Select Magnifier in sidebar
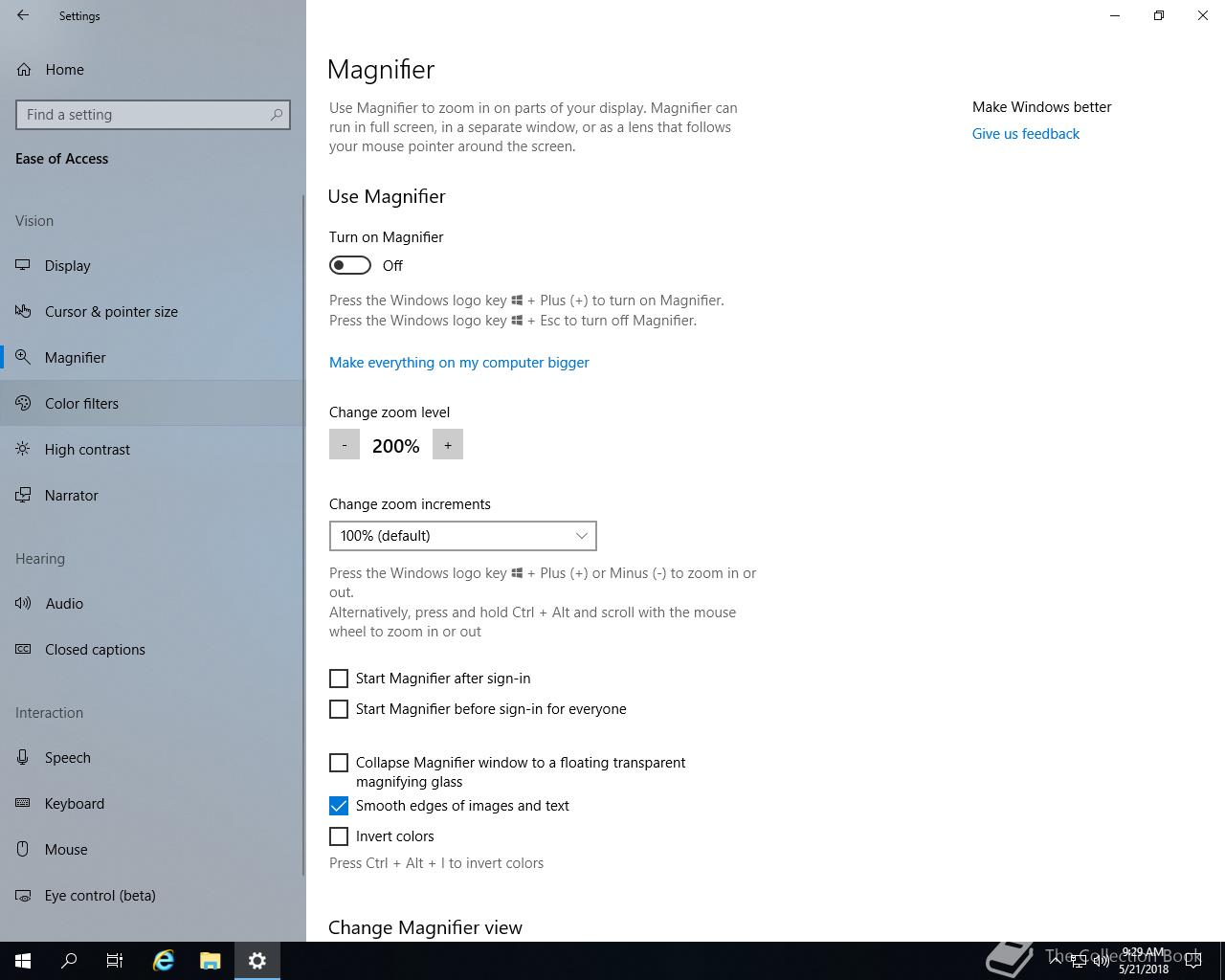This screenshot has width=1225, height=980. (153, 357)
